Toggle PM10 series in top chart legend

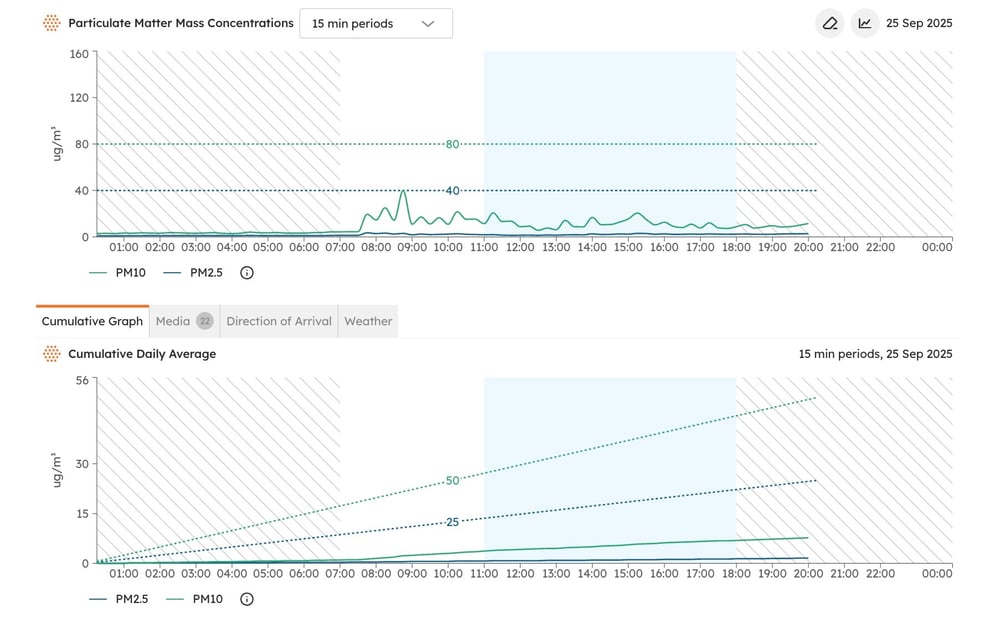tap(117, 273)
